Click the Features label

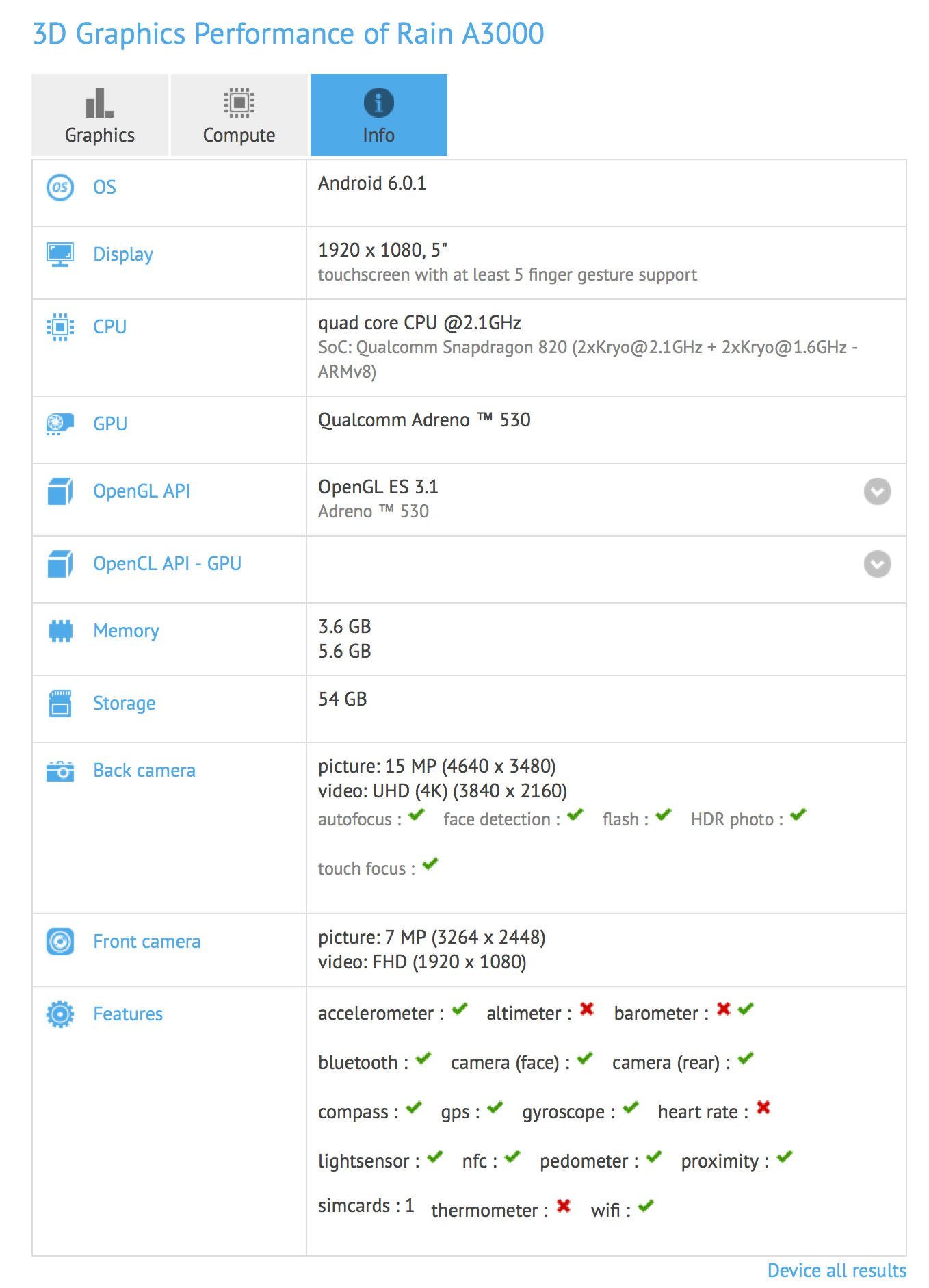tap(128, 1014)
